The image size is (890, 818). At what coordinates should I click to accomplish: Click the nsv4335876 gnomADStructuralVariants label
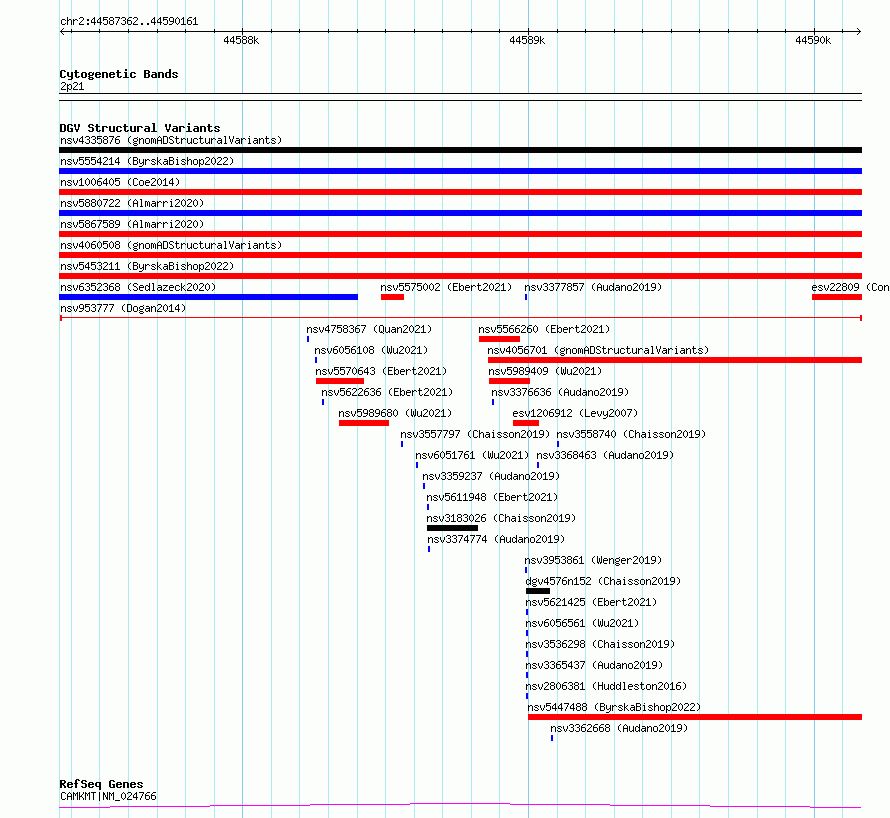coord(171,140)
